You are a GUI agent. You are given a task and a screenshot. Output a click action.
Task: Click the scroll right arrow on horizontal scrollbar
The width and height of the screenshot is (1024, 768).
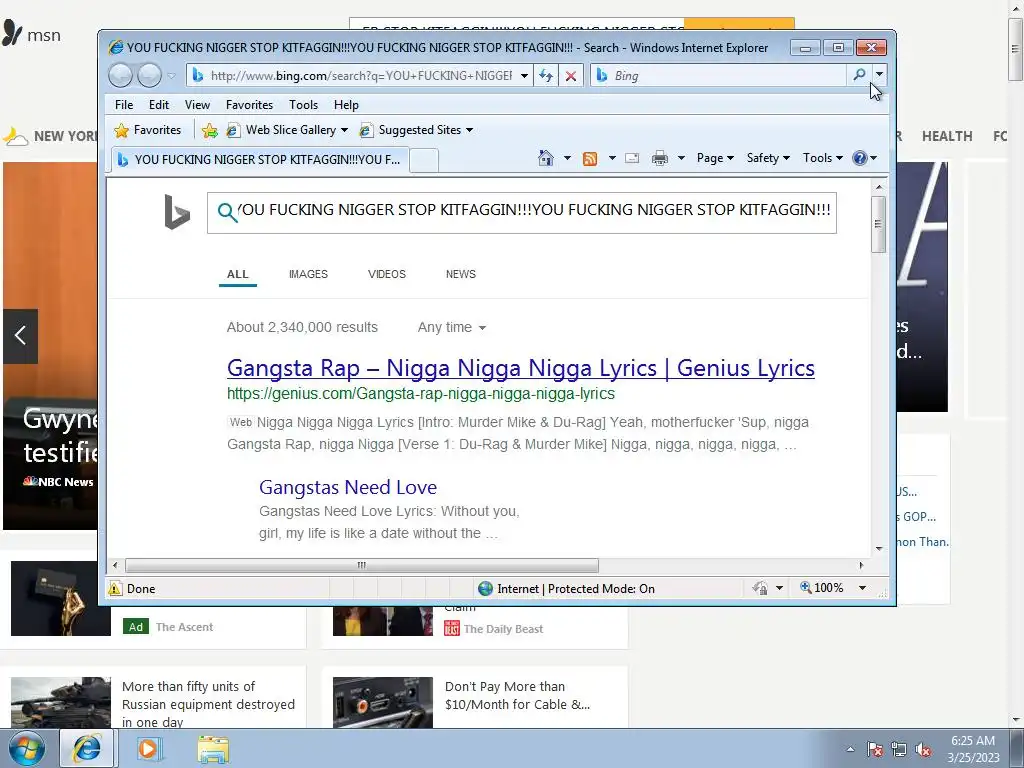coord(861,565)
